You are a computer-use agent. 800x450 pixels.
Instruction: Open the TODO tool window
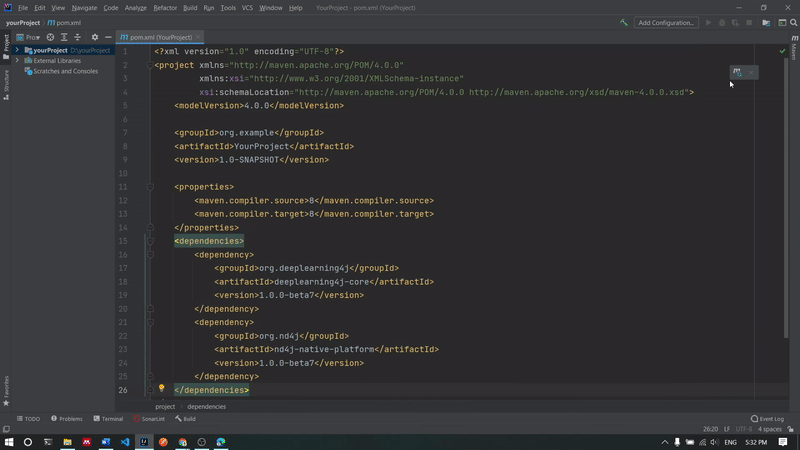point(28,419)
